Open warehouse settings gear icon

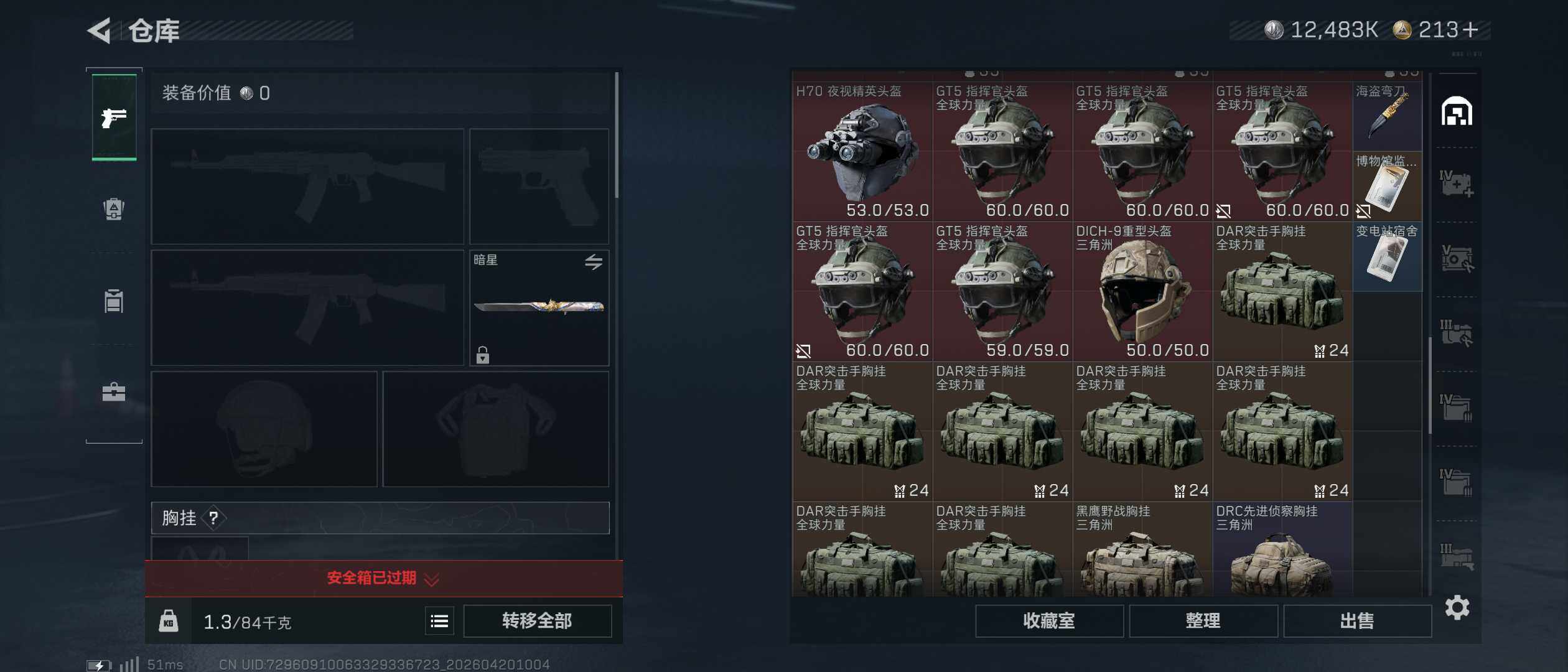(x=1457, y=607)
